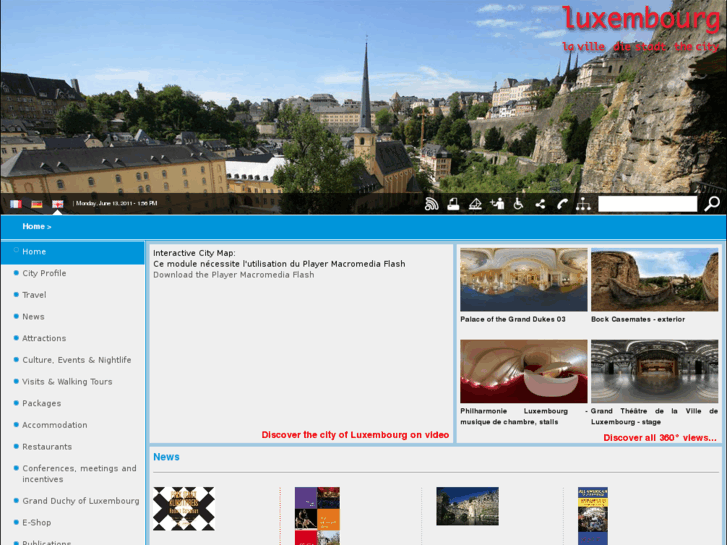This screenshot has width=727, height=545.
Task: Click the send by email icon
Action: [475, 204]
